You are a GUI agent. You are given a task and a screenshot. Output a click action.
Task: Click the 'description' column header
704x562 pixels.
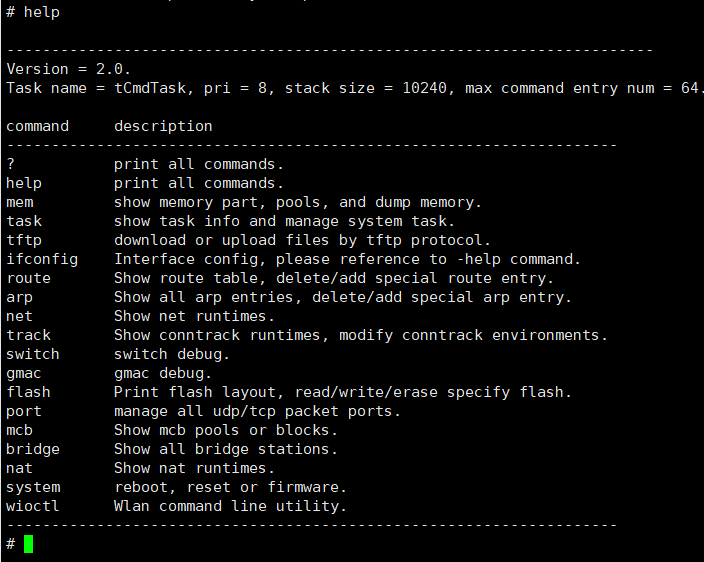click(x=163, y=126)
